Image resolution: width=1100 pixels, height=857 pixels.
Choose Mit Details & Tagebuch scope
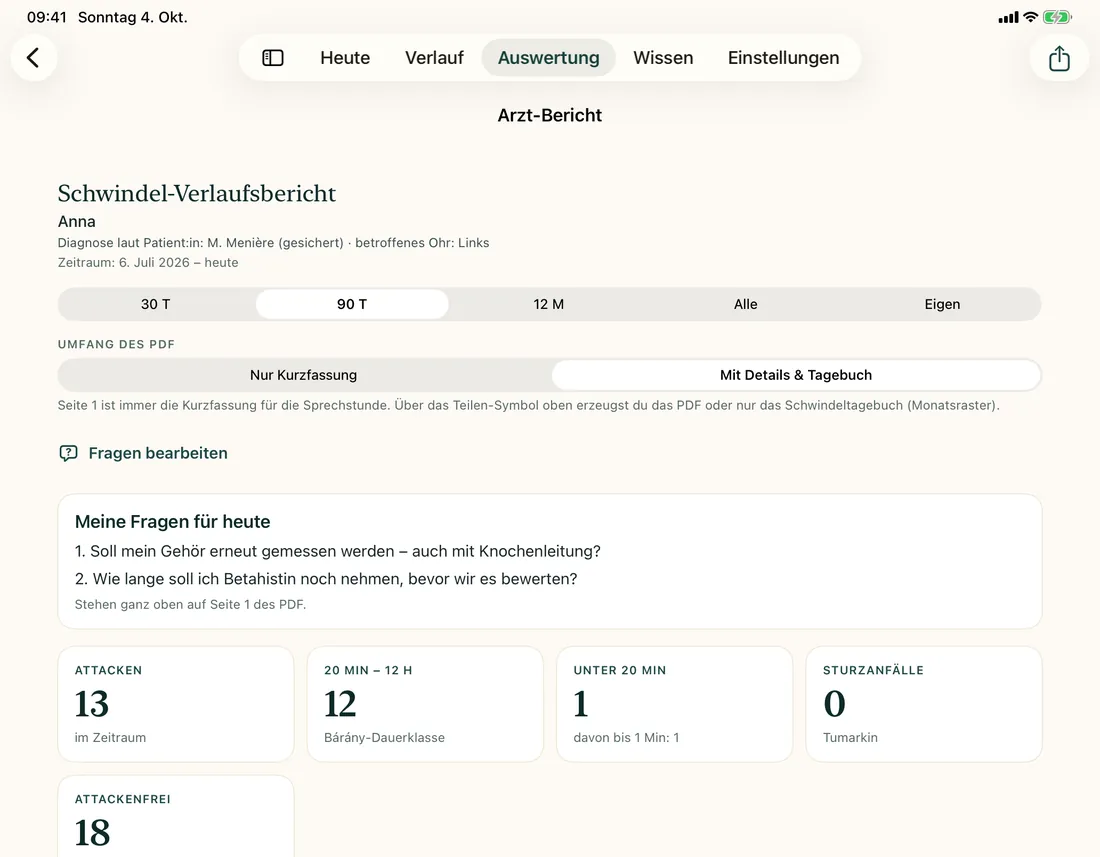(x=796, y=375)
